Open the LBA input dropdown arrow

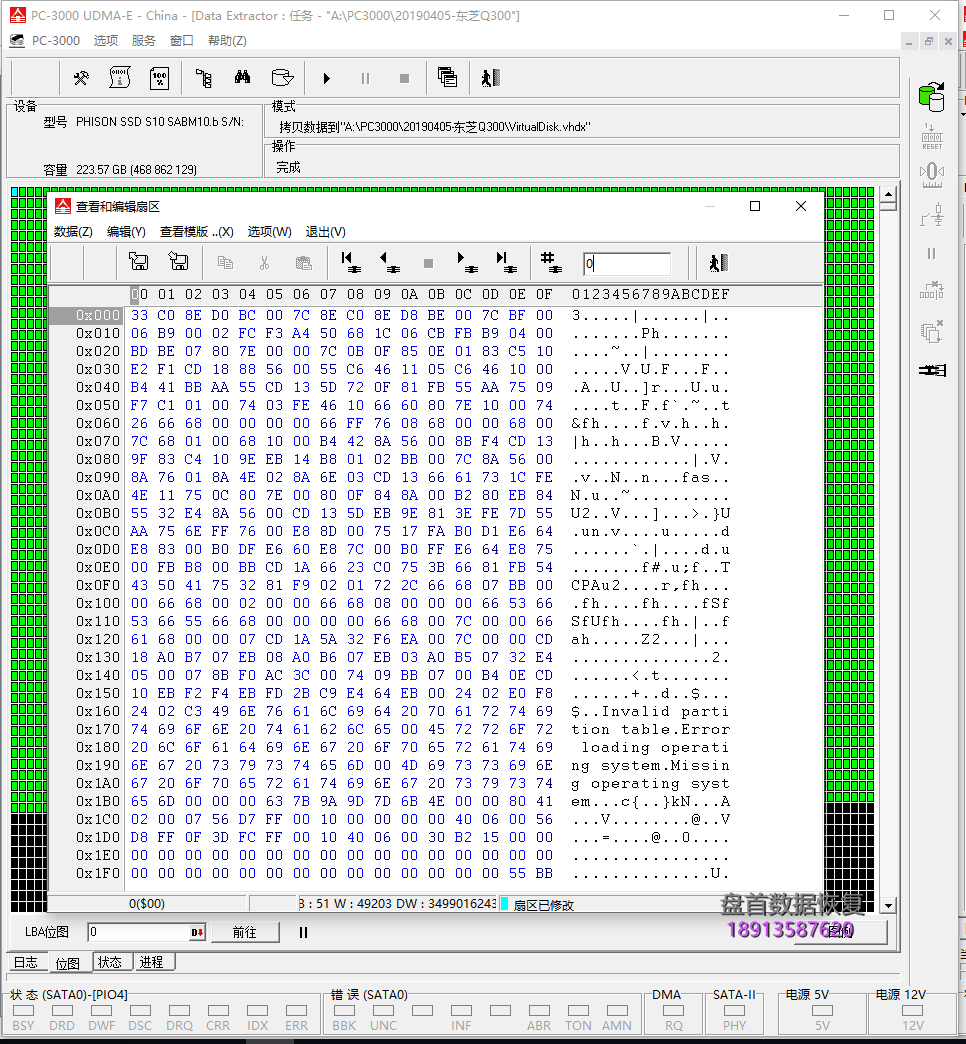coord(198,932)
